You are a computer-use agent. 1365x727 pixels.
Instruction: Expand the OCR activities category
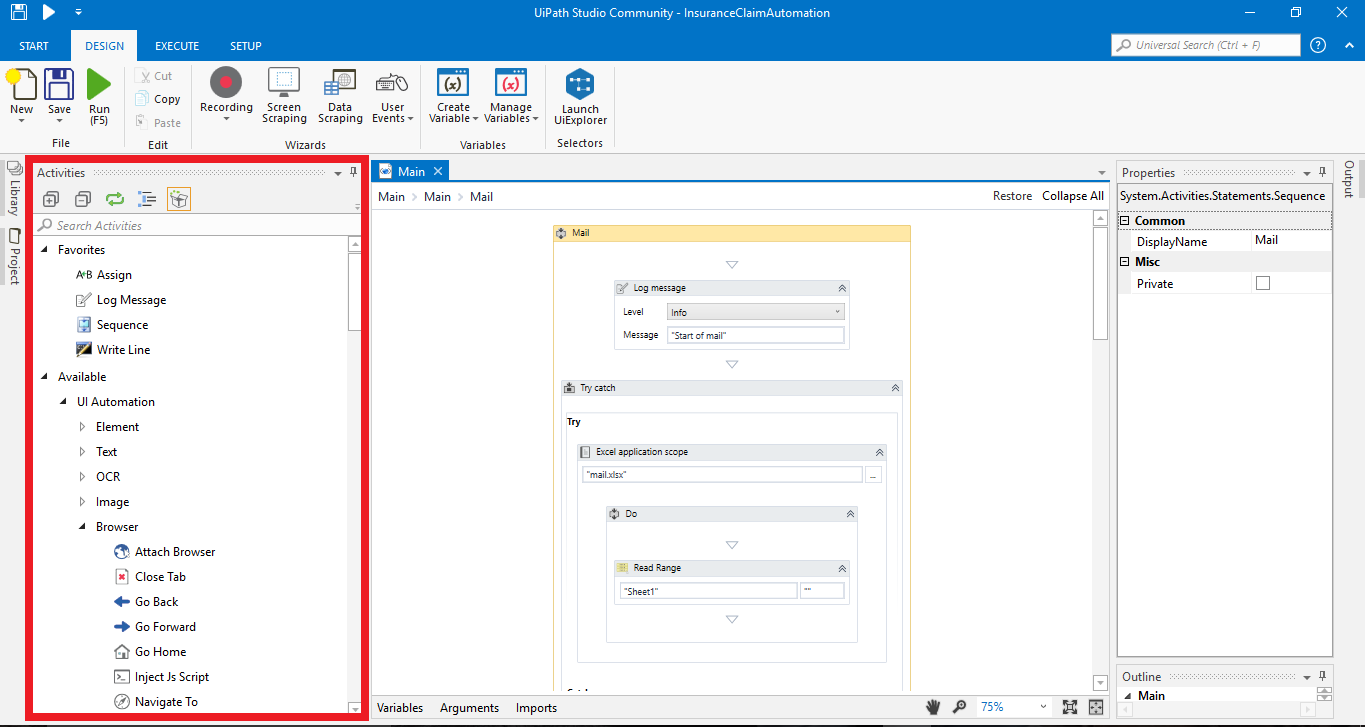(x=83, y=476)
